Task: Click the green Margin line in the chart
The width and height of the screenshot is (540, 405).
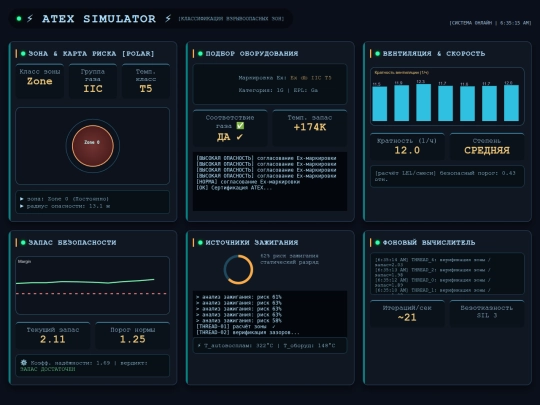Action: coord(85,282)
